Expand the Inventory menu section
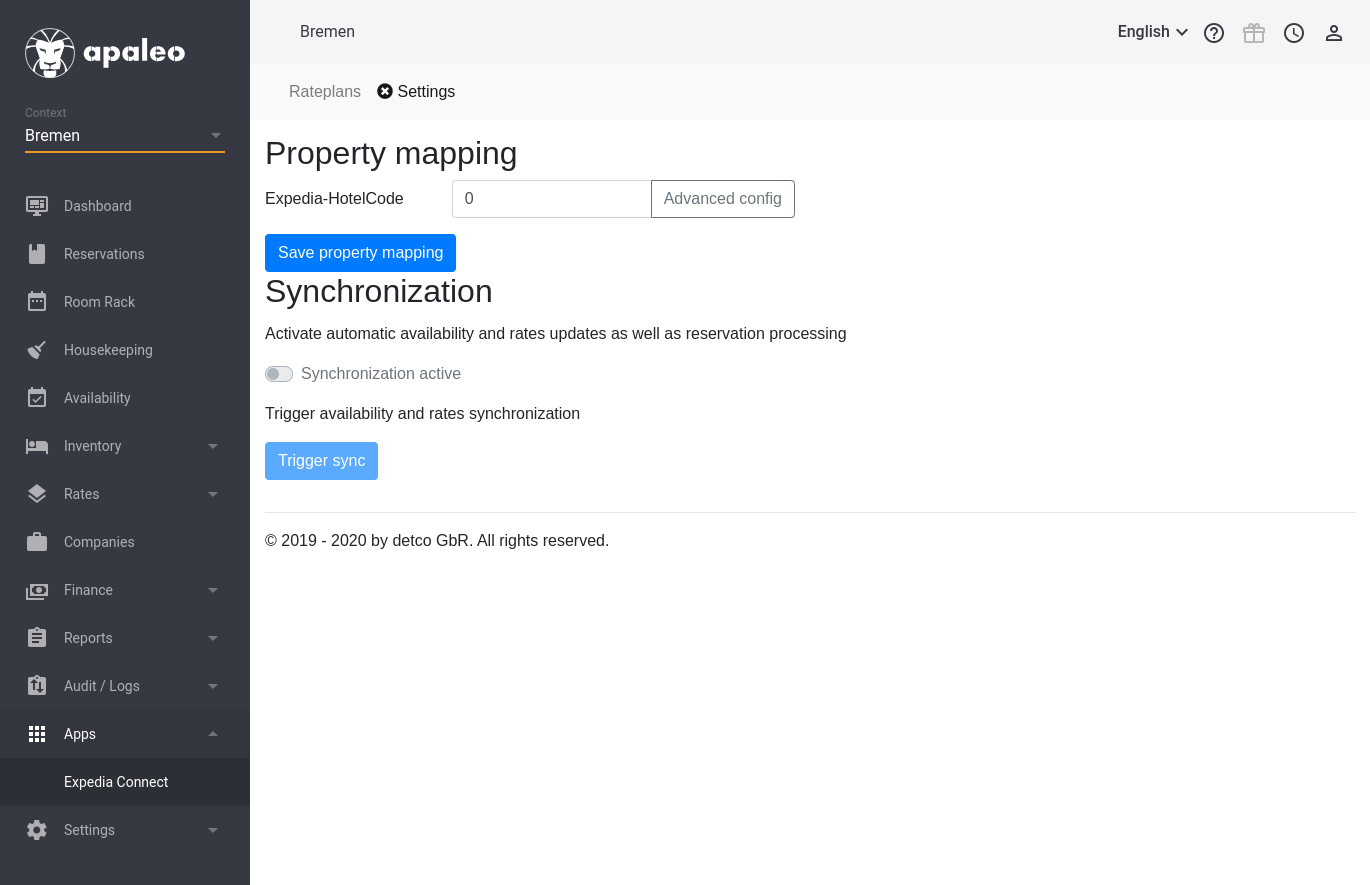The image size is (1370, 885). tap(124, 446)
